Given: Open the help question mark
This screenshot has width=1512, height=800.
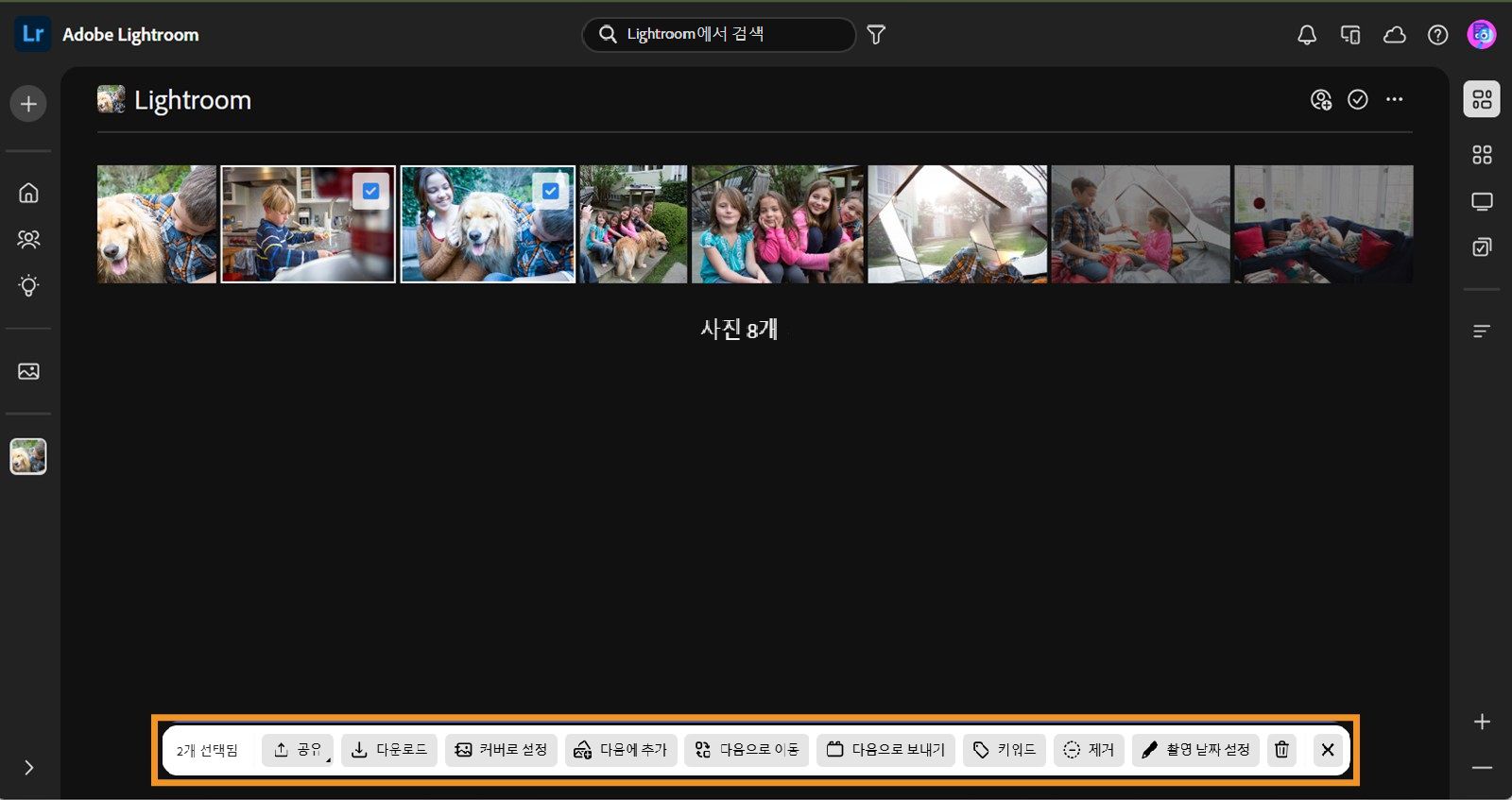Looking at the screenshot, I should pos(1437,35).
